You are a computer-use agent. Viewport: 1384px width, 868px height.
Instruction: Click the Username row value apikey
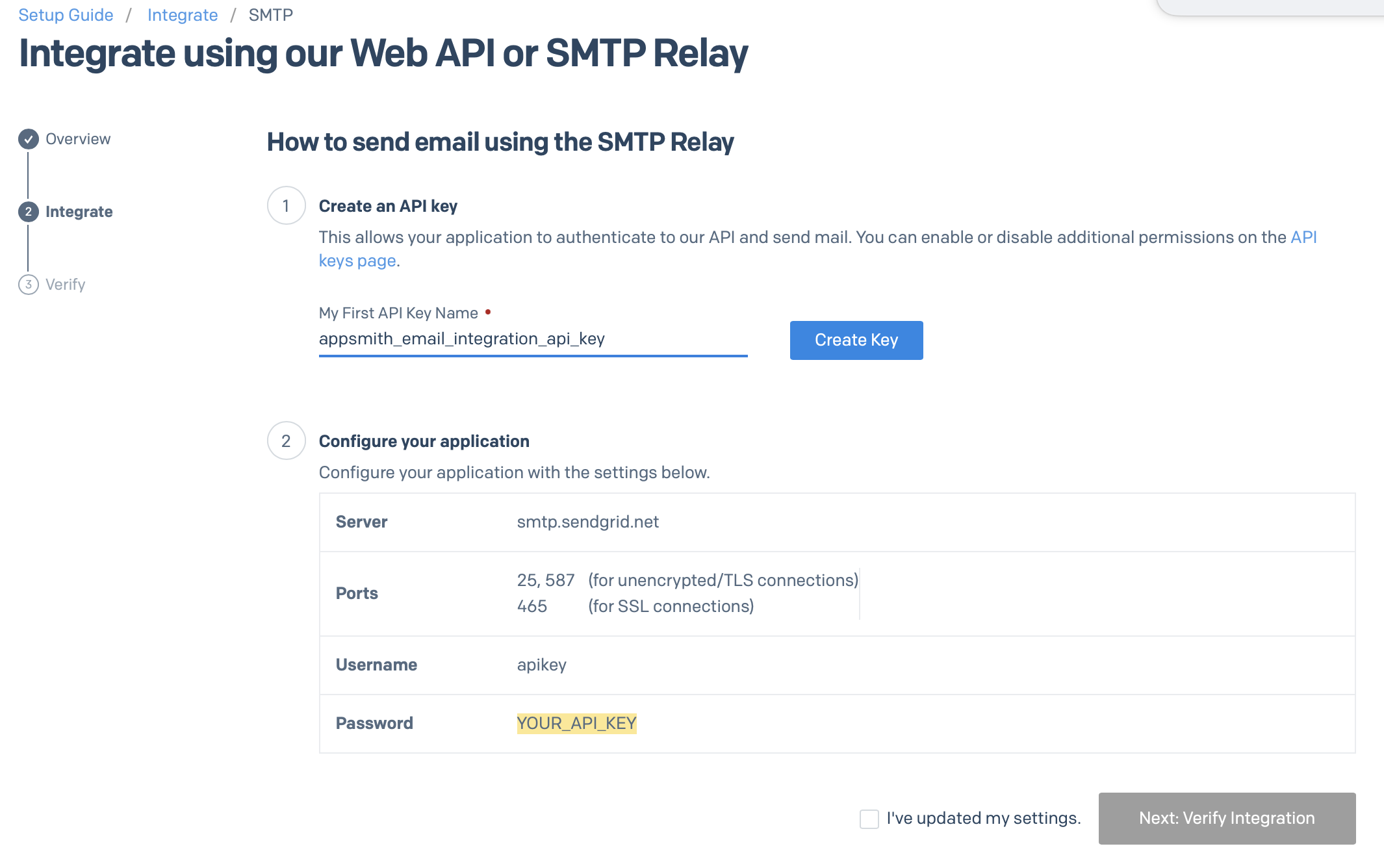tap(542, 665)
